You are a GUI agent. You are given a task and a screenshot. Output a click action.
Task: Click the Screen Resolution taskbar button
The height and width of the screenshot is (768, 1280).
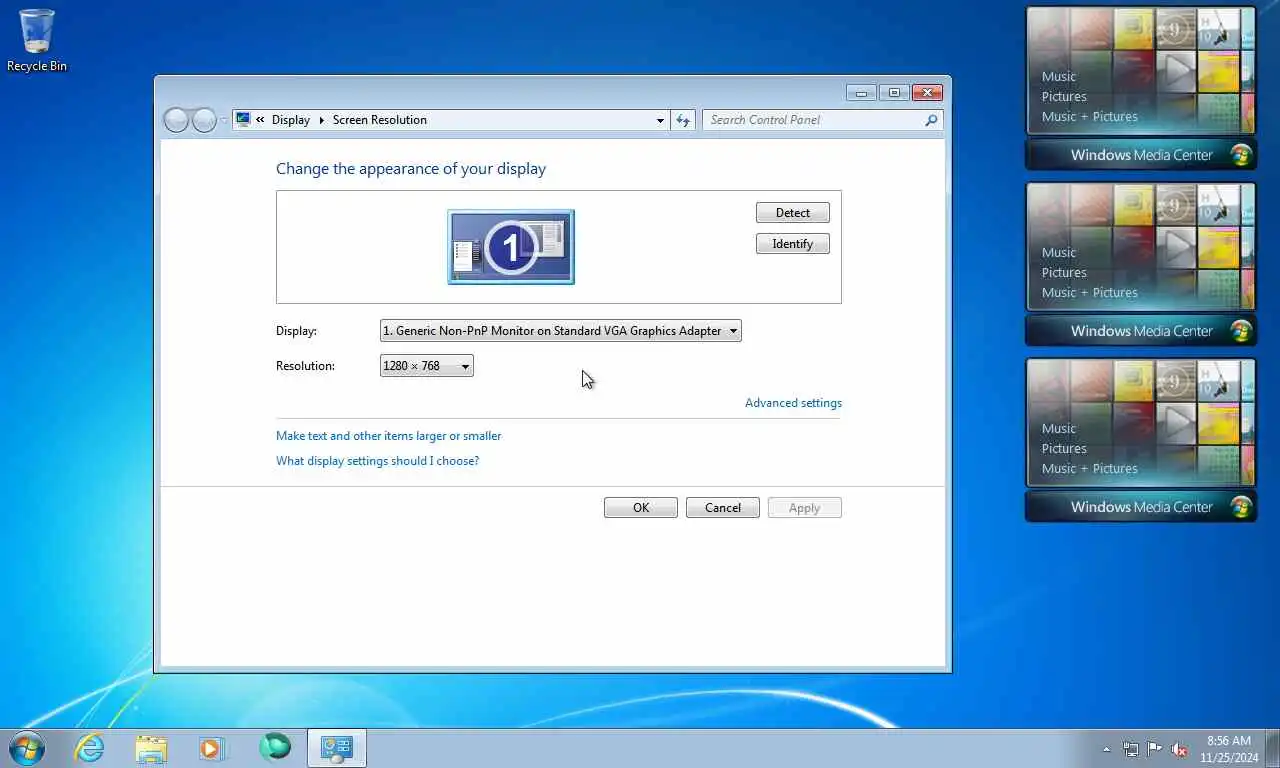(337, 748)
